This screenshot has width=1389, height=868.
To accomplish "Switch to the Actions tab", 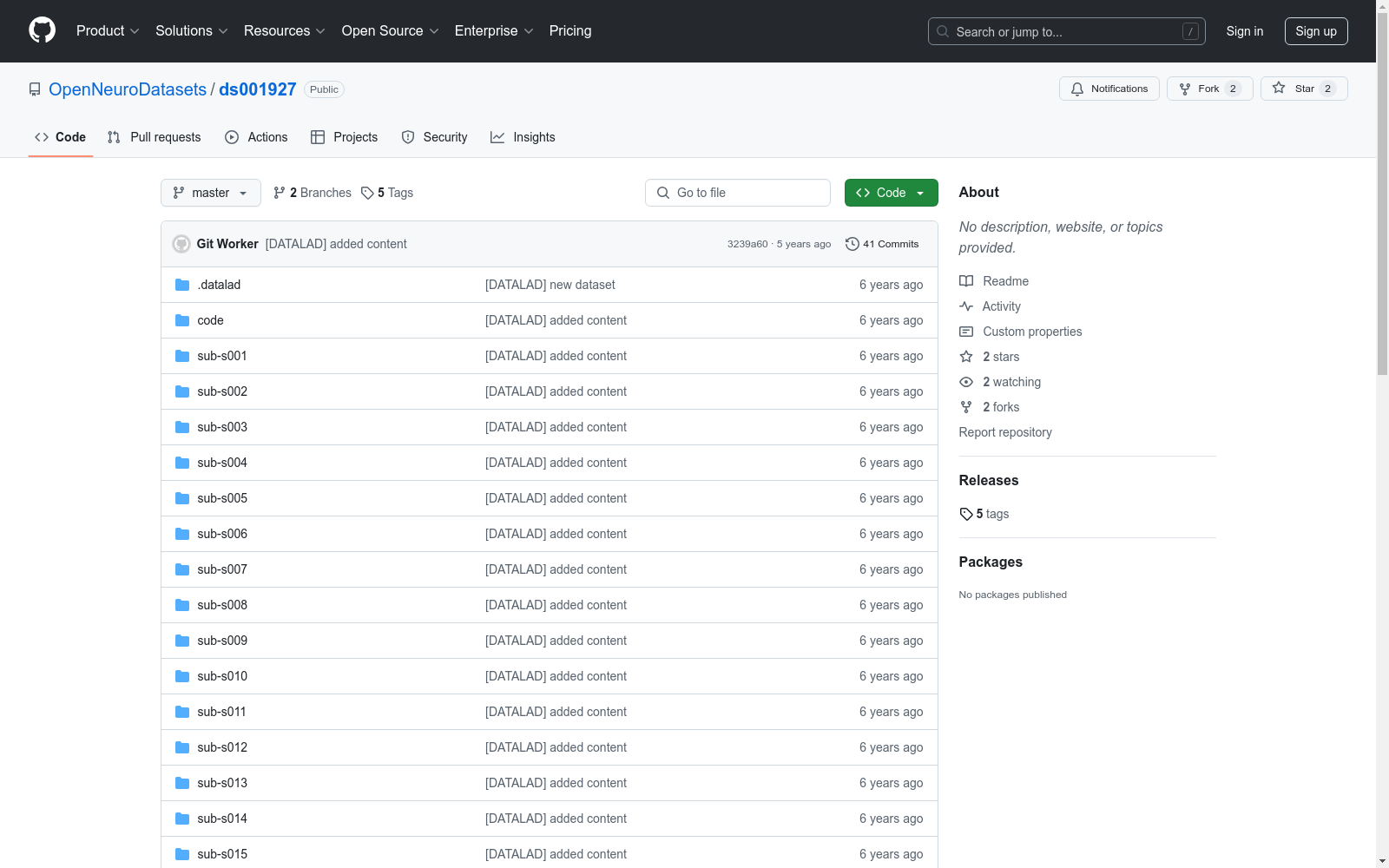I will pos(256,137).
